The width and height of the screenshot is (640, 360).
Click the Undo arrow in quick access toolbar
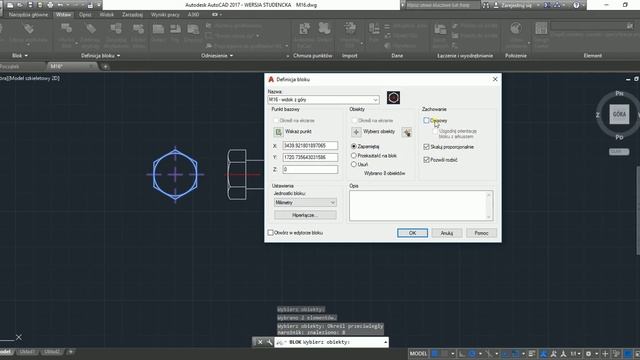pyautogui.click(x=60, y=5)
